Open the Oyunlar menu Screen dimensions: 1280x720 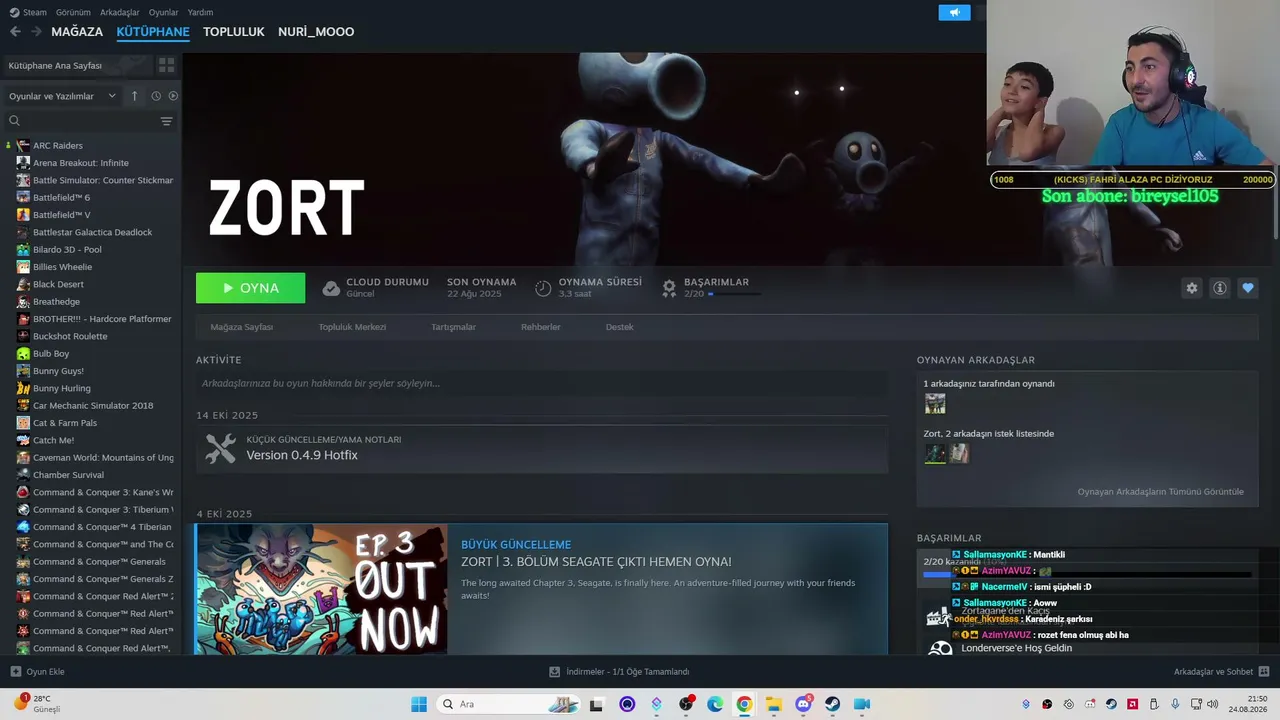163,12
